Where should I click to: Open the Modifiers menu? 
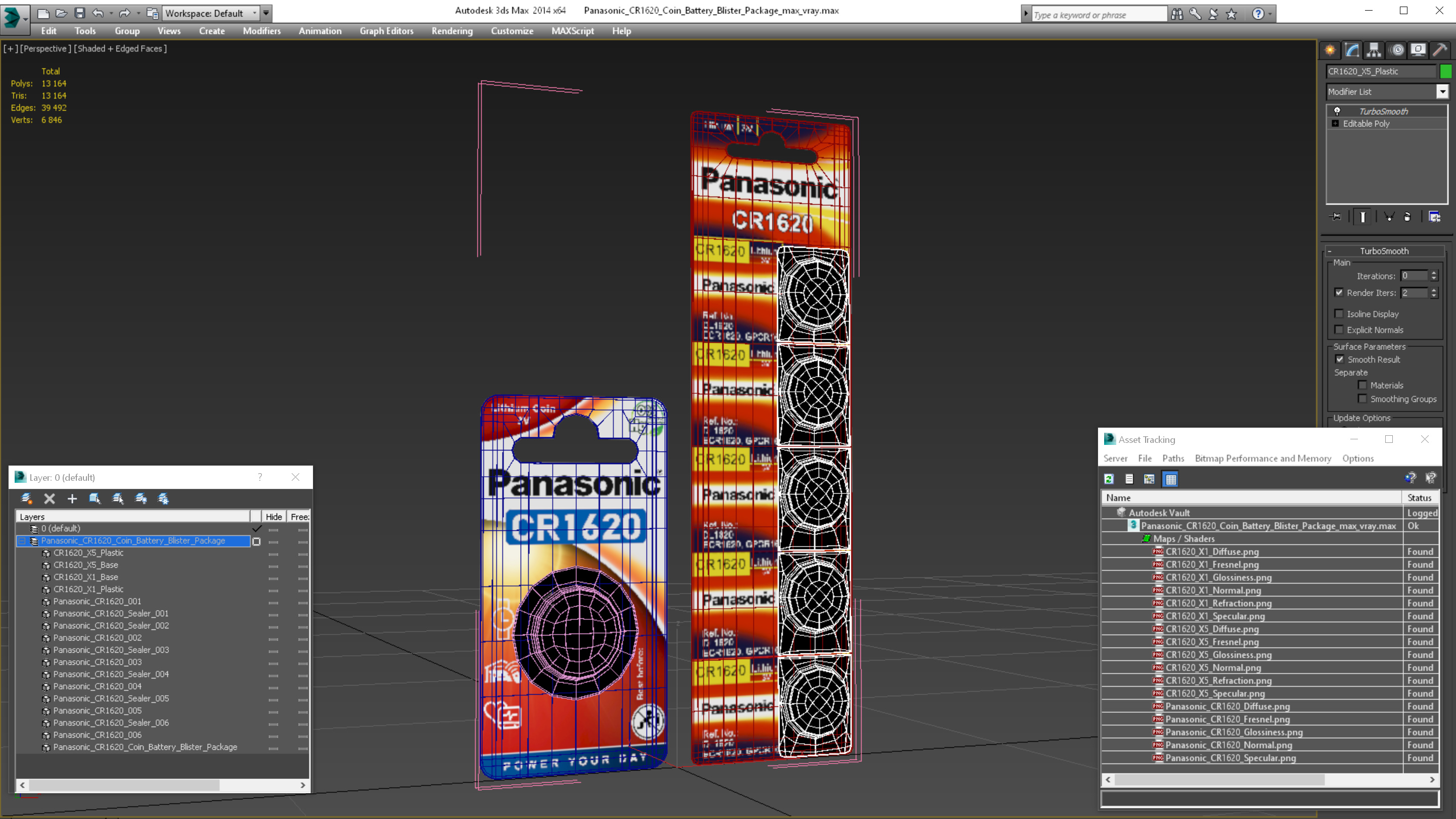(262, 31)
